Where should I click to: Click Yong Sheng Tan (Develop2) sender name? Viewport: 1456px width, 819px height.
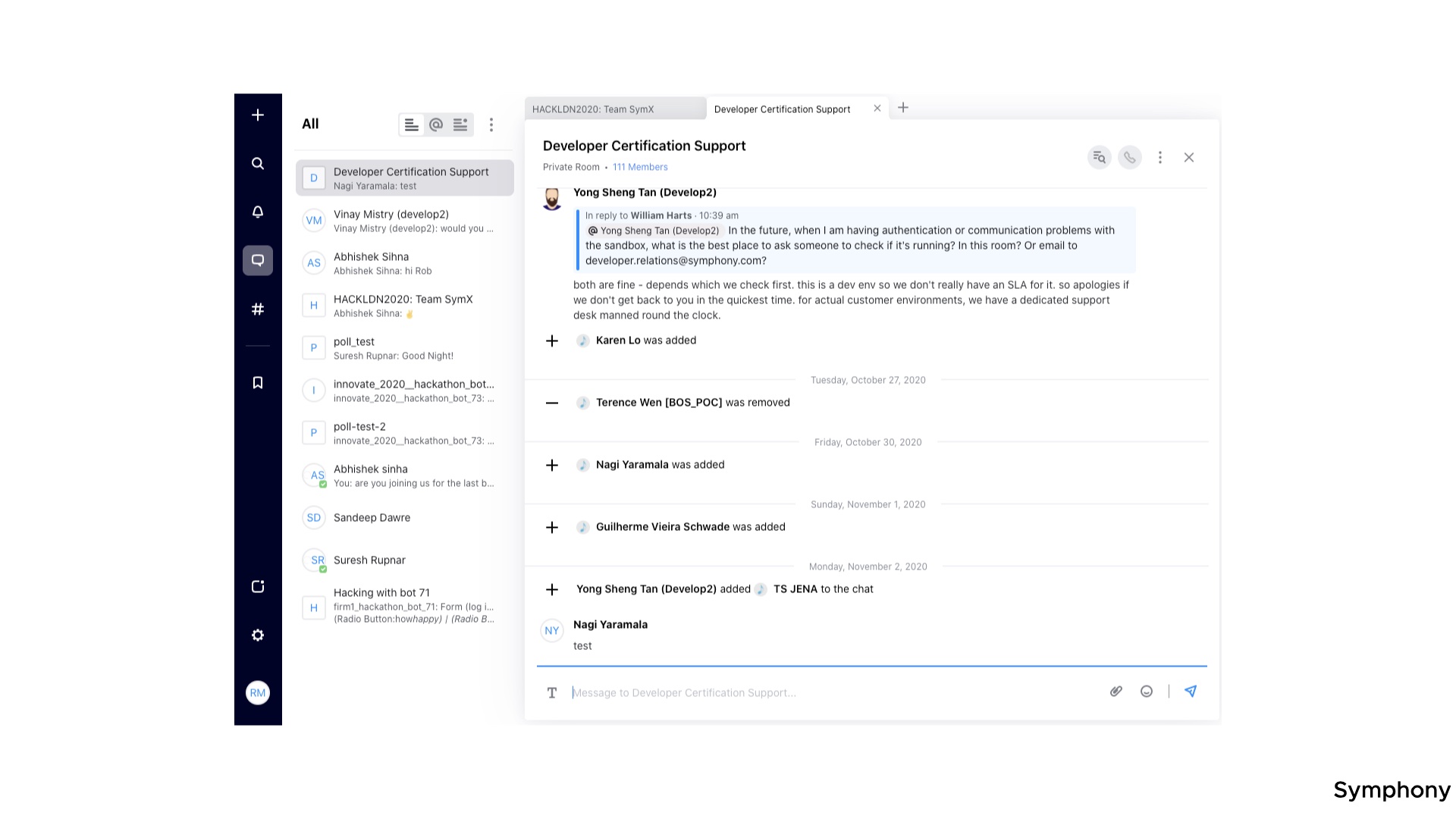(x=645, y=192)
